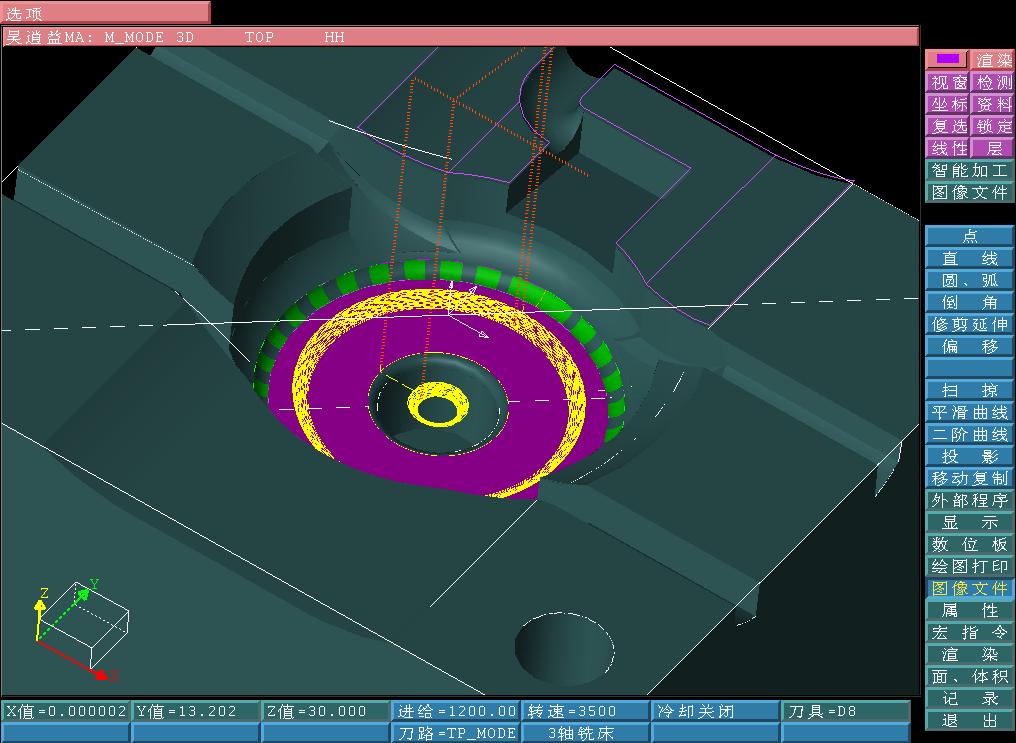Viewport: 1016px width, 743px height.
Task: Toggle the 冷却关闭 coolant setting
Action: pos(716,711)
